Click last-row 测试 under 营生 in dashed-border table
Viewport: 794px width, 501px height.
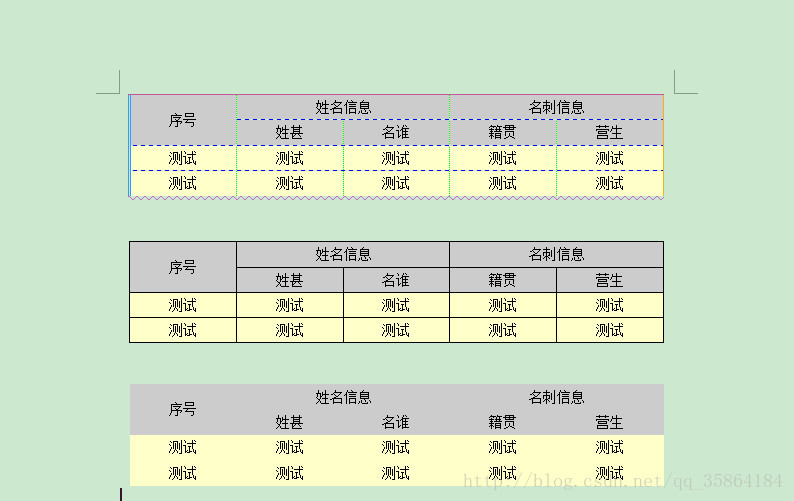pyautogui.click(x=610, y=183)
